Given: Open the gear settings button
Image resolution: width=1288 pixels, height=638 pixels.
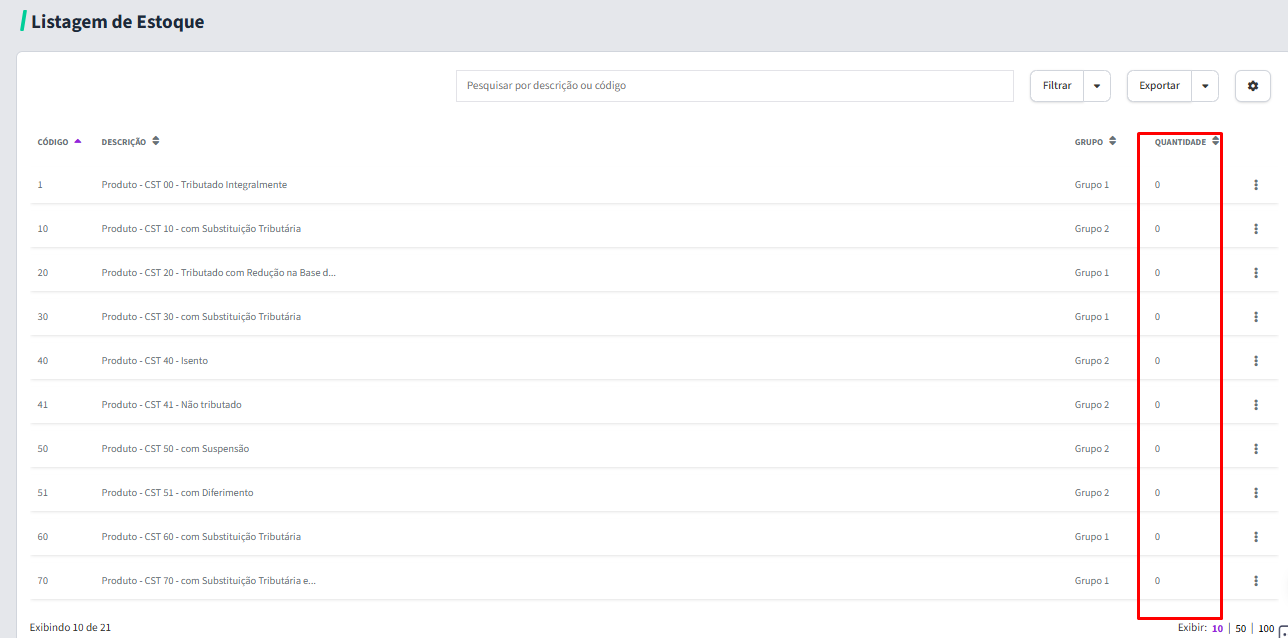Looking at the screenshot, I should pyautogui.click(x=1252, y=86).
